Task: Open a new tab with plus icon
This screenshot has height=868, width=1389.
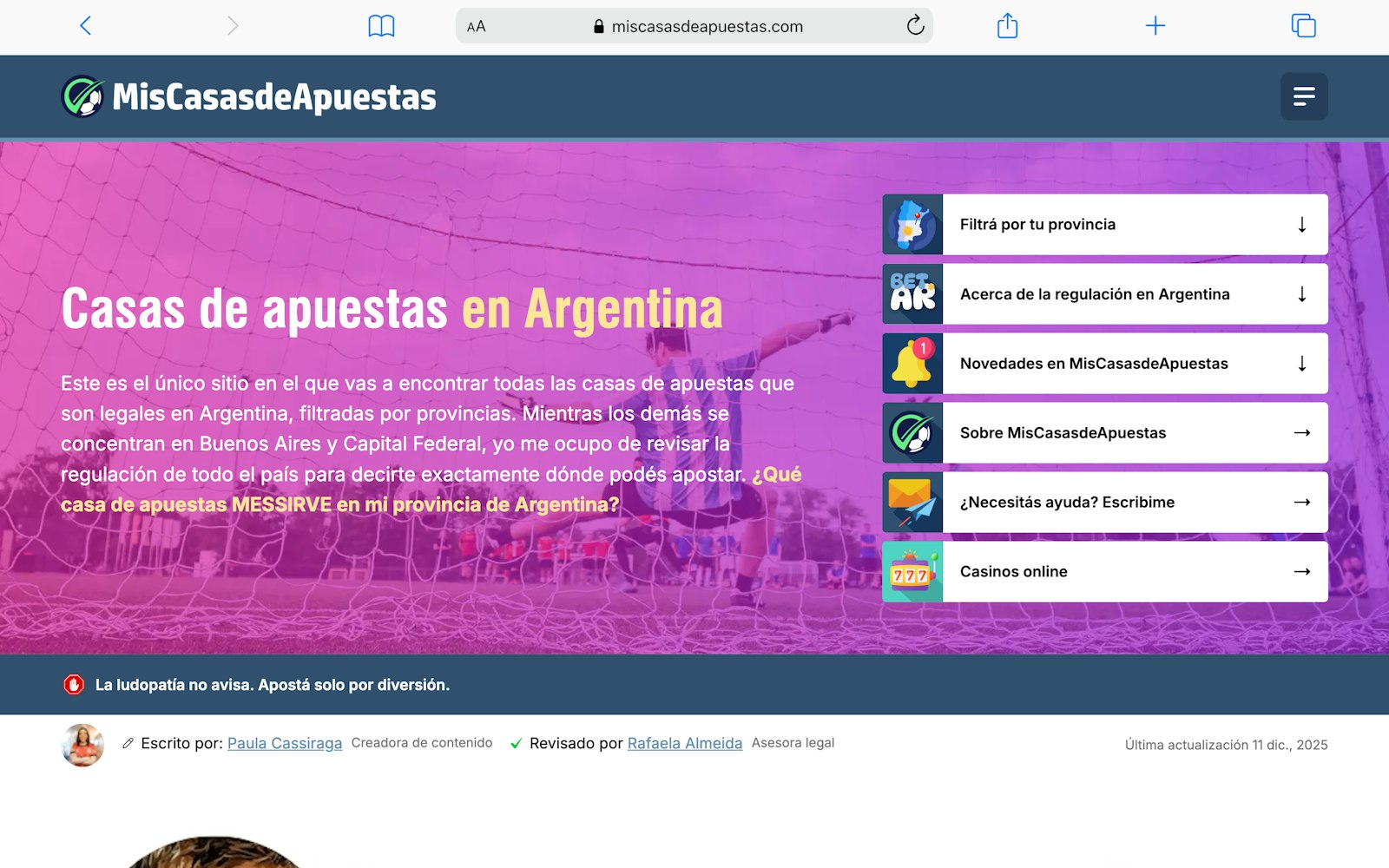Action: 1155,26
